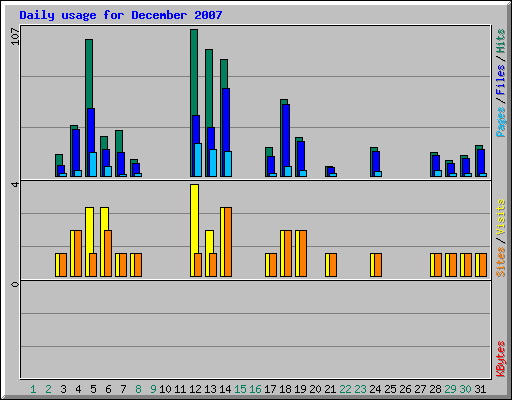Select day label "7" on the x-axis
The width and height of the screenshot is (512, 400).
pos(123,389)
